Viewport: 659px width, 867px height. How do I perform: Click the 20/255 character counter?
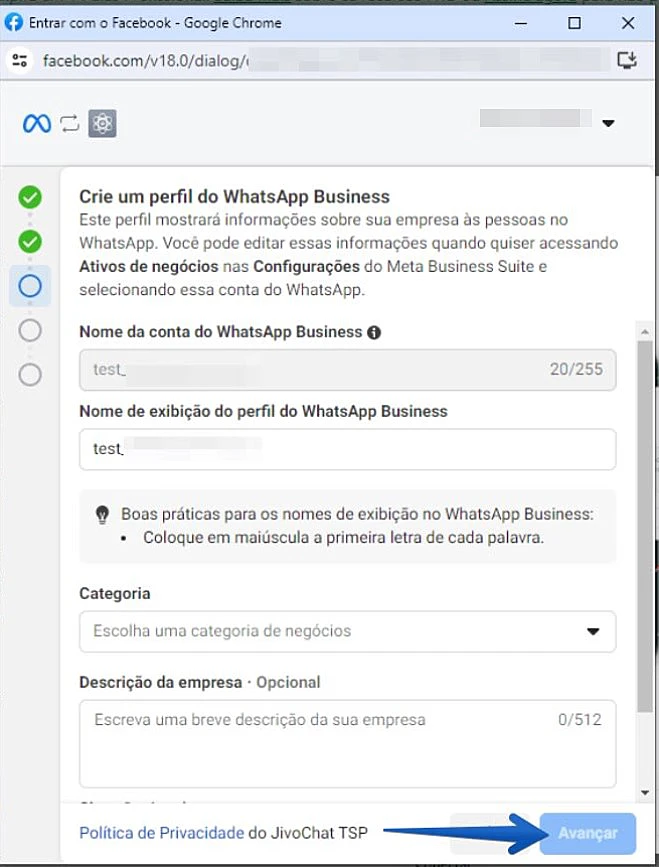click(x=576, y=369)
